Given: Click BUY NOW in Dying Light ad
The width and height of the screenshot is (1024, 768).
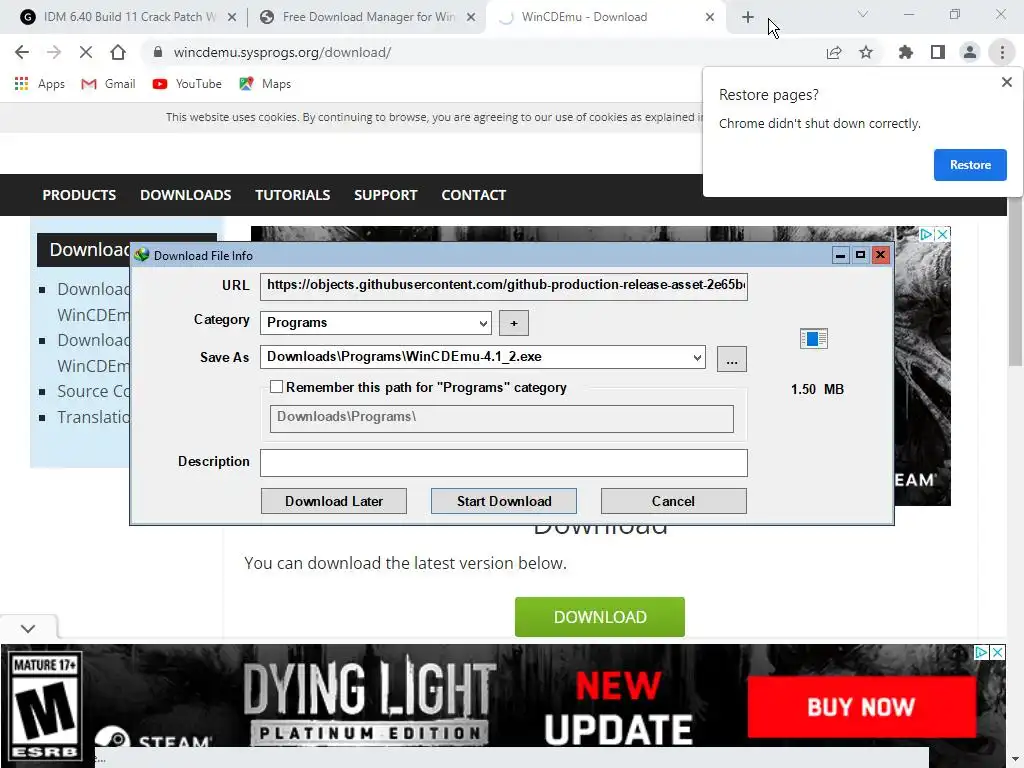Looking at the screenshot, I should click(x=861, y=707).
